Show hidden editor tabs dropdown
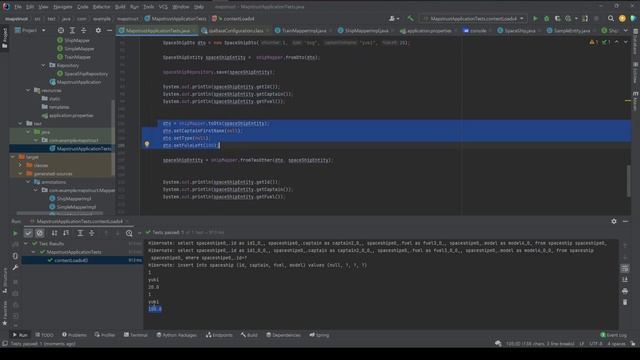The height and width of the screenshot is (360, 640). [x=625, y=31]
